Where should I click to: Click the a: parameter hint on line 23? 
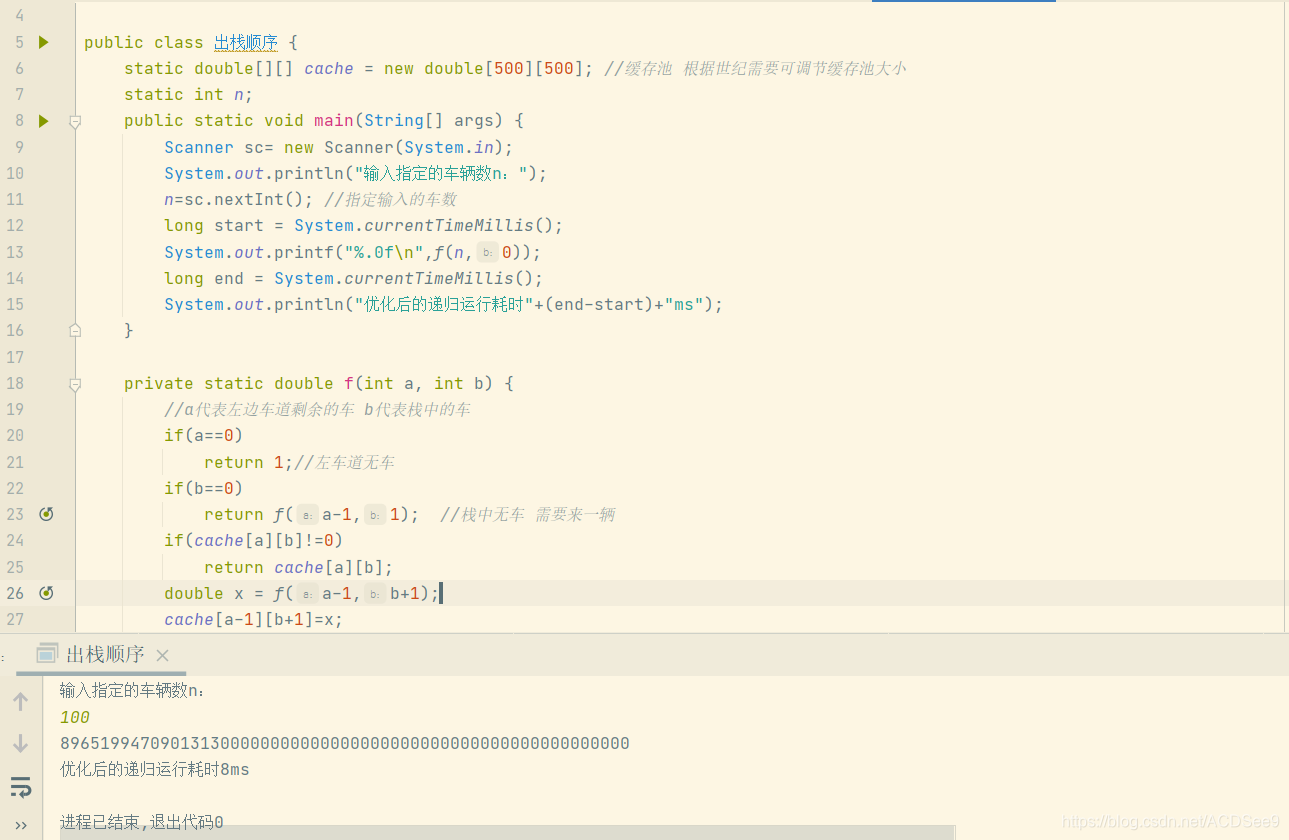tap(307, 514)
